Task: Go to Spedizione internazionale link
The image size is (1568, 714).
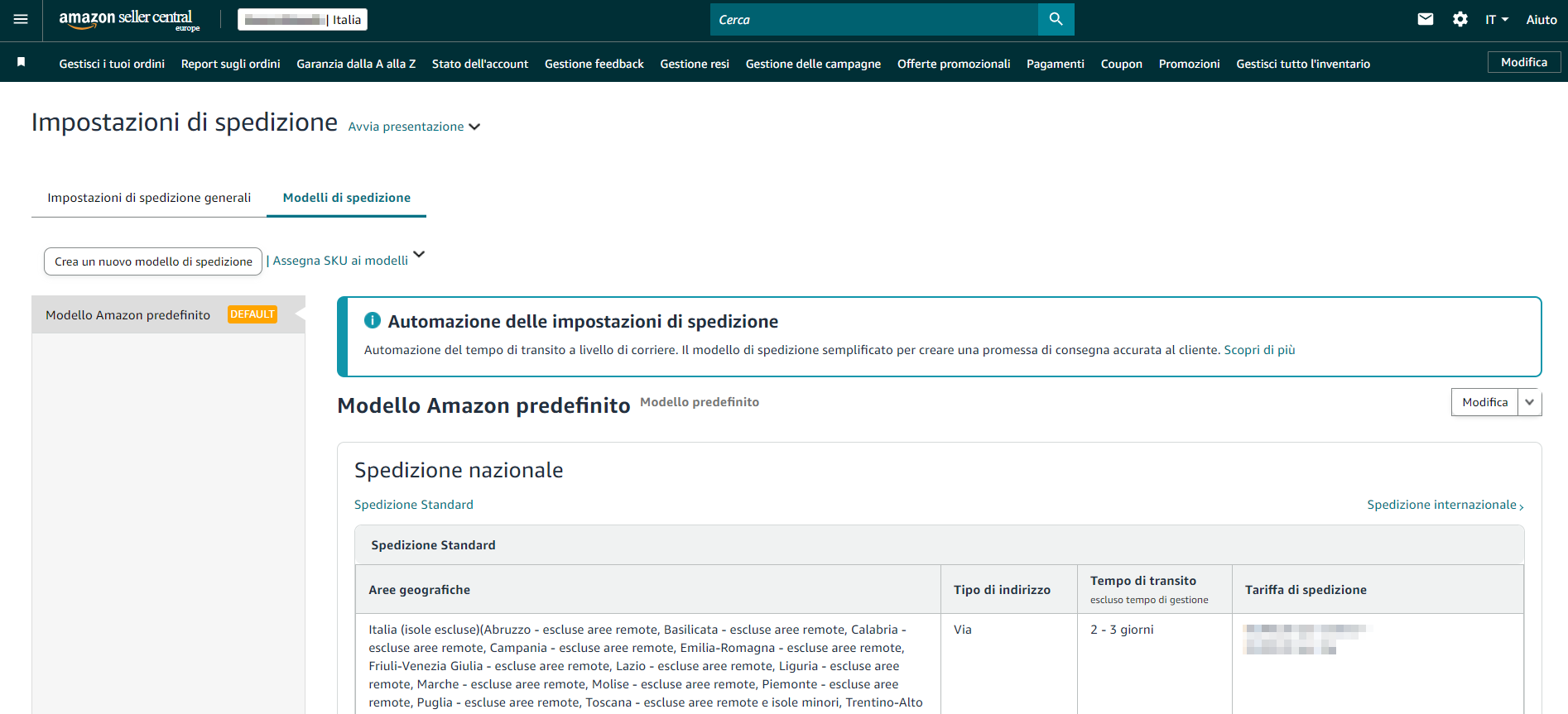Action: 1444,505
